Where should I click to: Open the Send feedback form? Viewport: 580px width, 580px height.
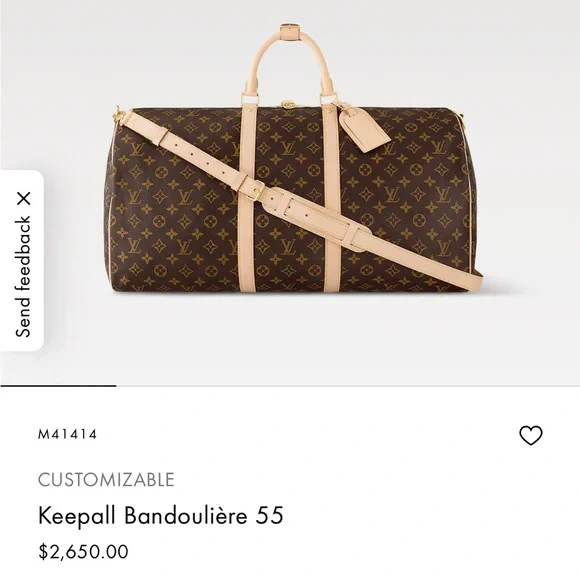tap(22, 277)
